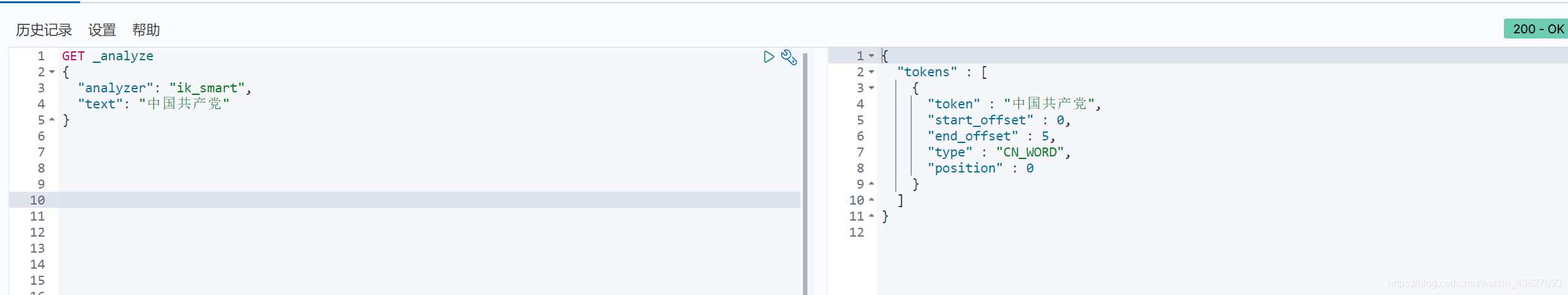This screenshot has width=1568, height=295.
Task: Click line number 7 in request editor
Action: (x=41, y=152)
